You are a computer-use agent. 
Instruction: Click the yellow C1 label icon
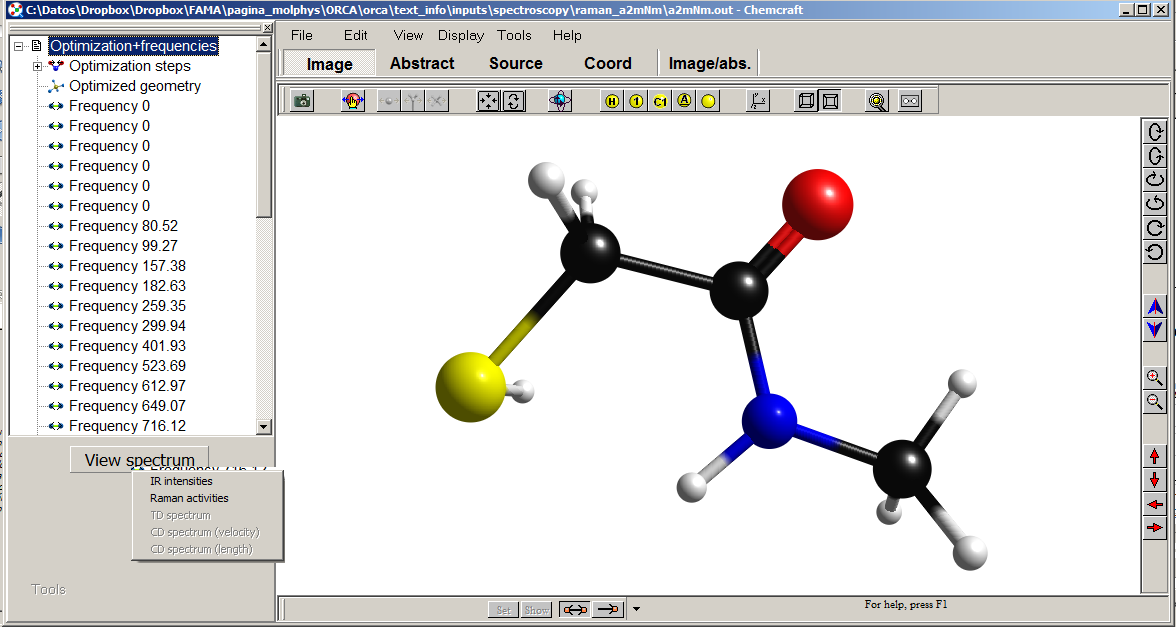[660, 100]
